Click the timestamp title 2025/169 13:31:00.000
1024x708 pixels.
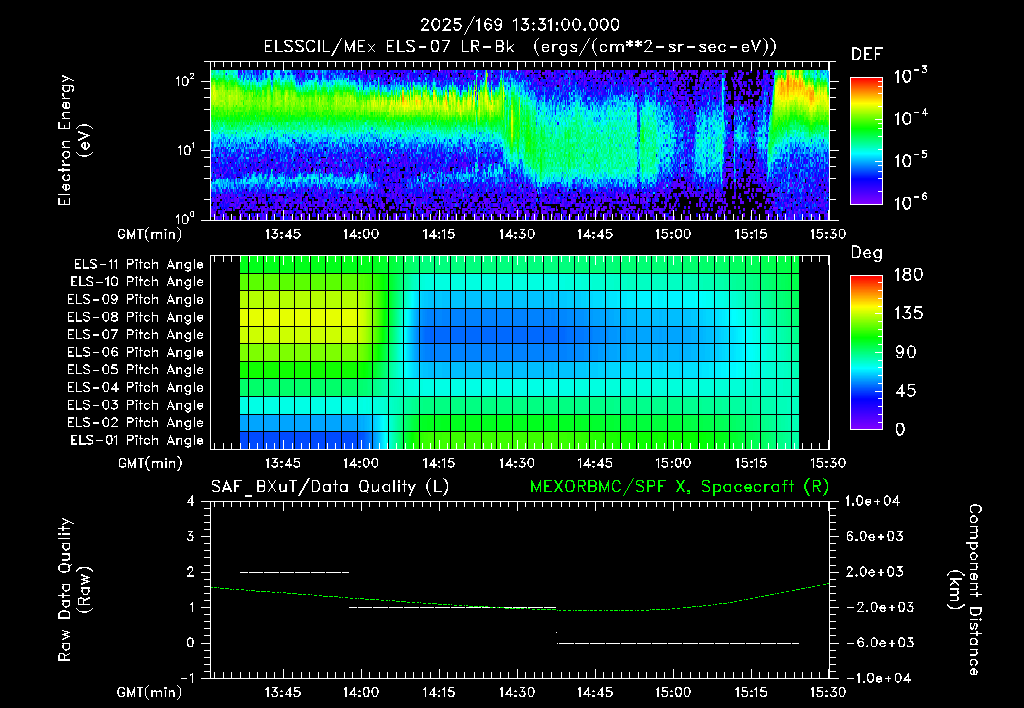pos(519,25)
